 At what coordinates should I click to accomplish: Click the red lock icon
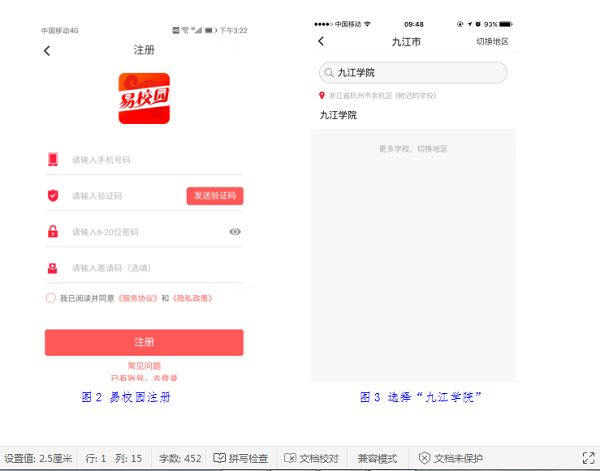pos(52,232)
